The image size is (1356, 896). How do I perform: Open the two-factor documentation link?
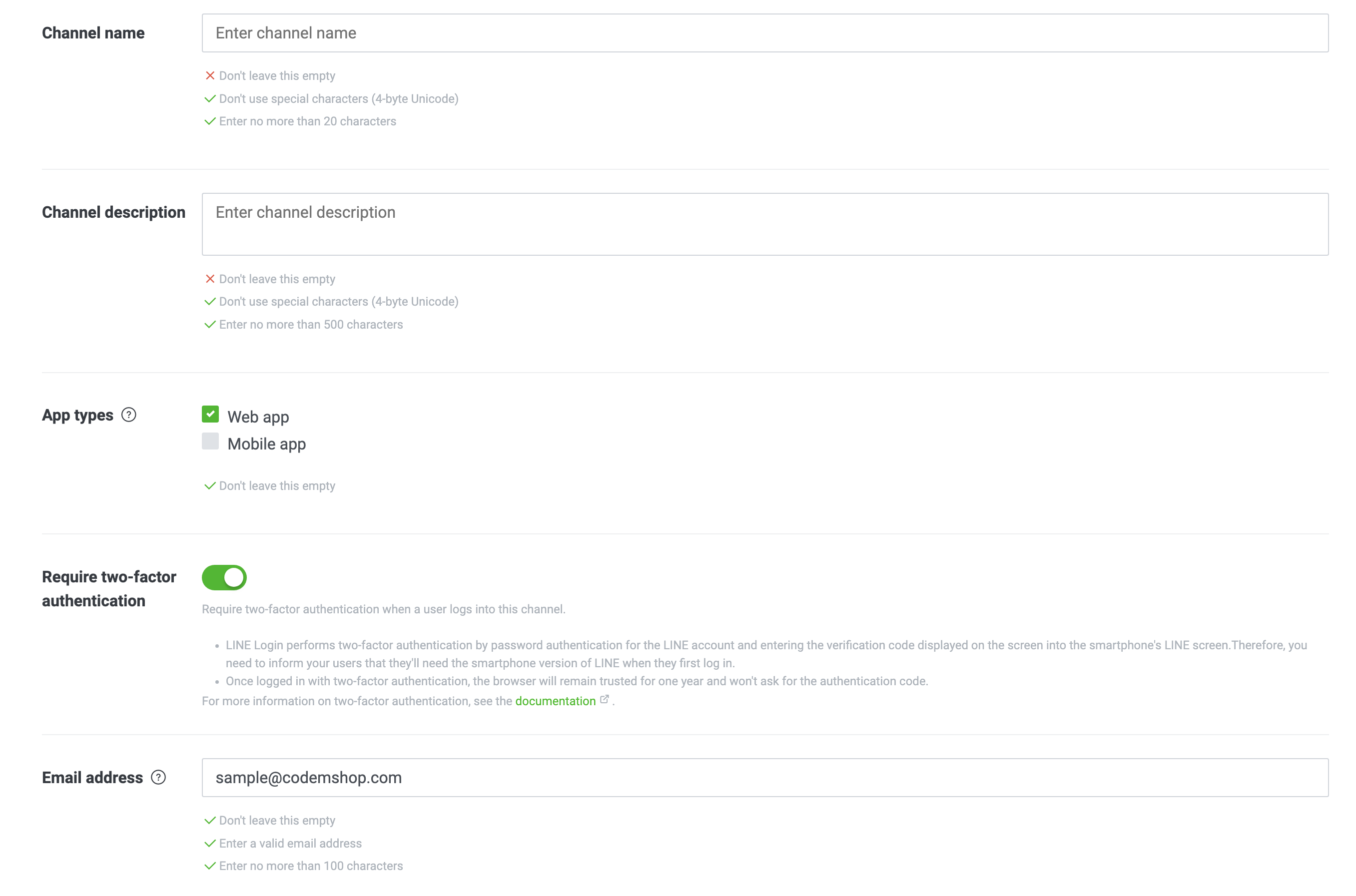pyautogui.click(x=555, y=701)
